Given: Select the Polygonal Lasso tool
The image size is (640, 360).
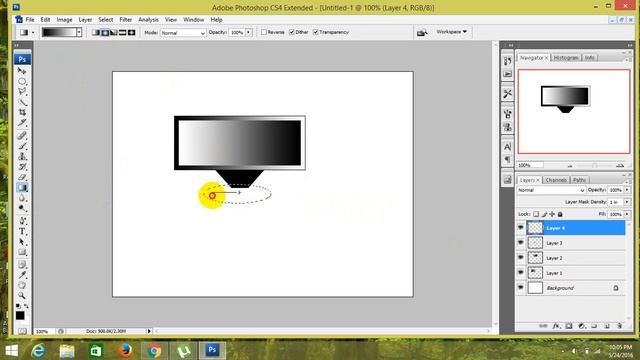Looking at the screenshot, I should click(22, 91).
